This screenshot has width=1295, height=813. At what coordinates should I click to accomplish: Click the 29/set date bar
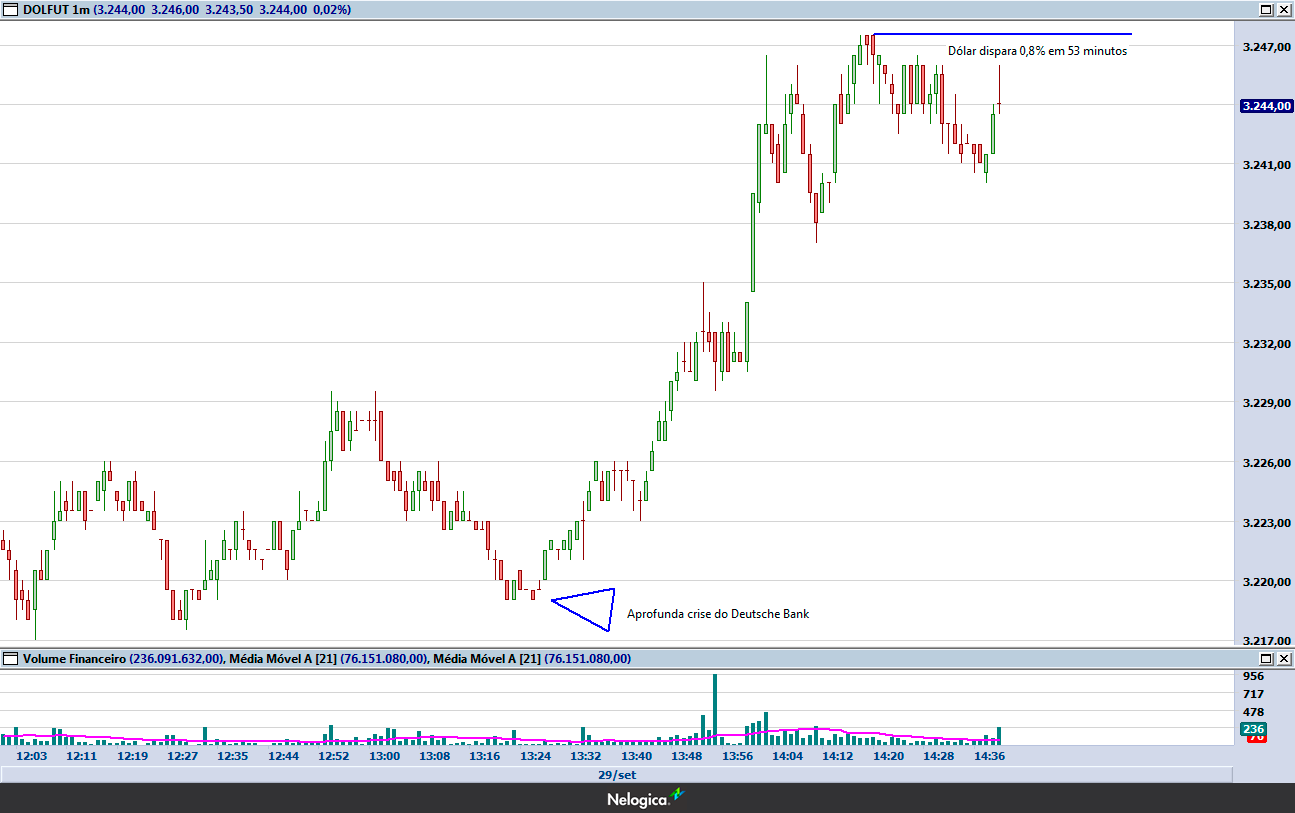(616, 775)
